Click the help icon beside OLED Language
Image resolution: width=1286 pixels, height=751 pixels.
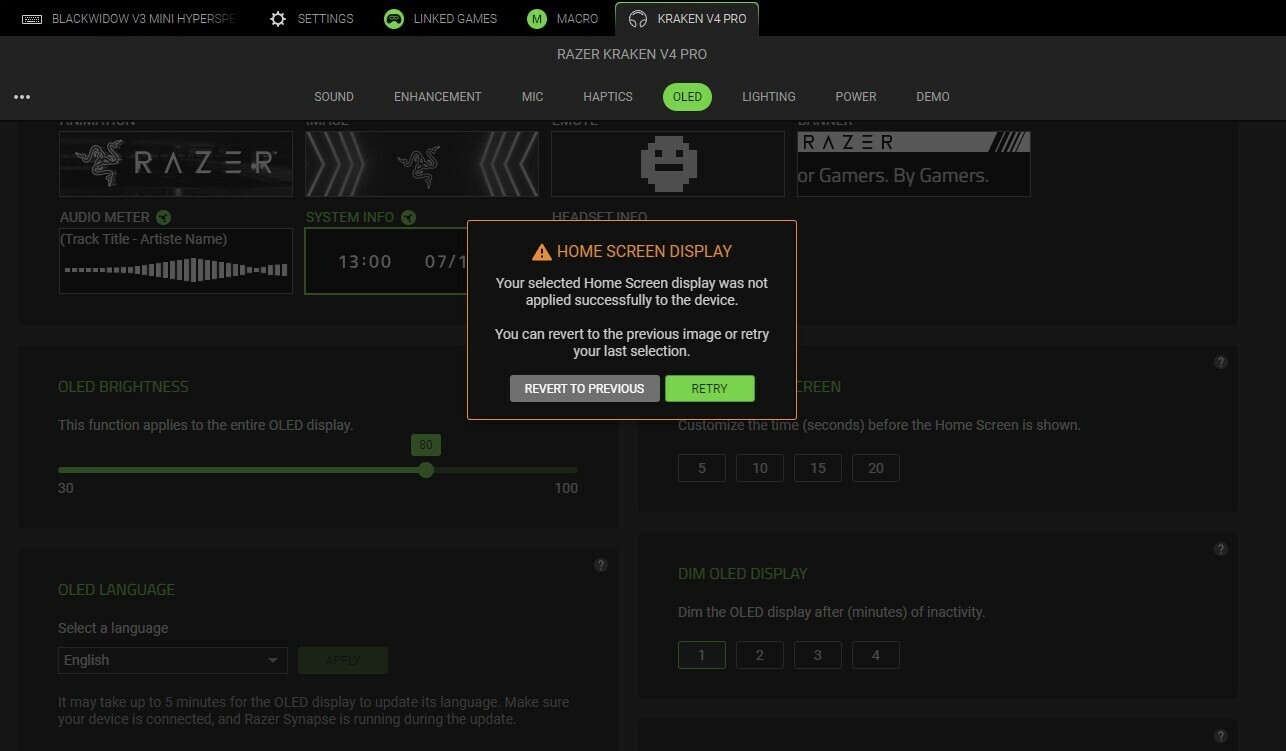[600, 565]
